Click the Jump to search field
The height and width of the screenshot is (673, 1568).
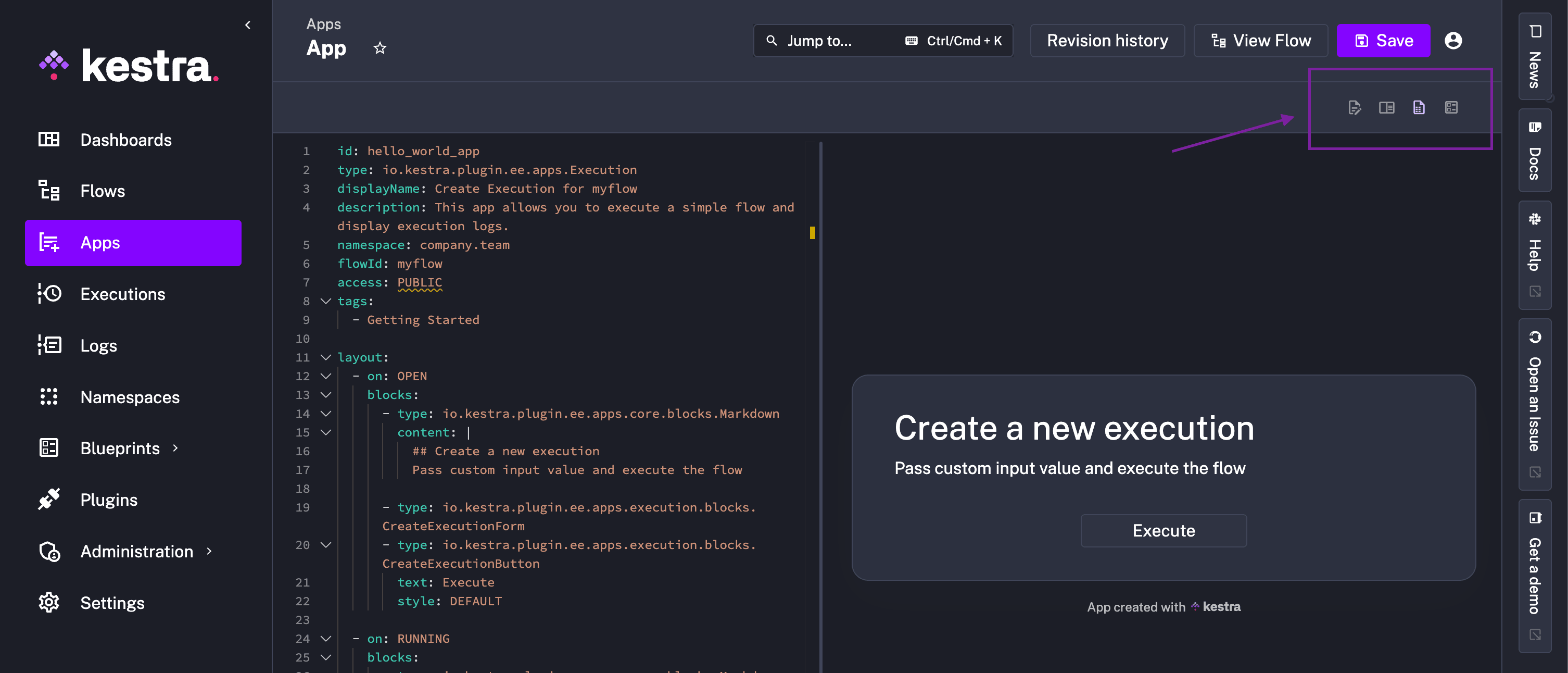pos(820,40)
